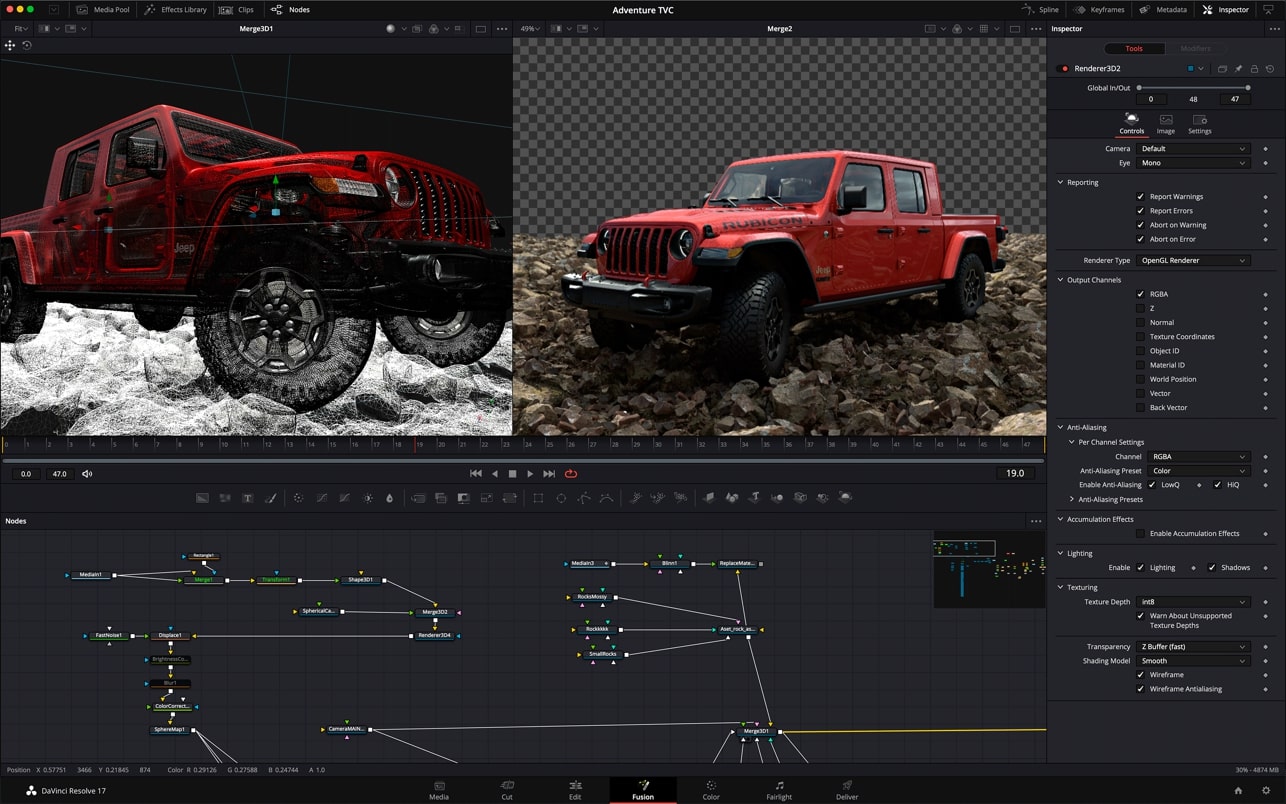Select the Merge3D1 node in the node graph

coord(757,731)
